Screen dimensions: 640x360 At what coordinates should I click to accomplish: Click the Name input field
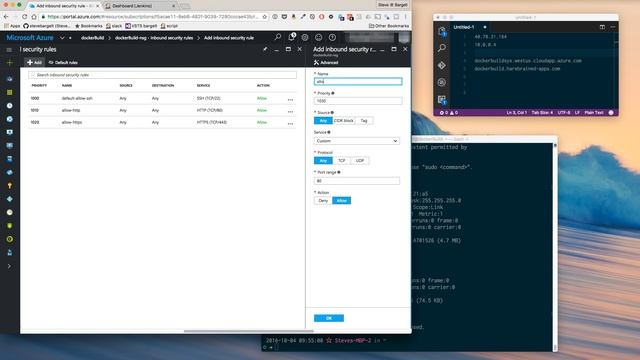pos(358,82)
